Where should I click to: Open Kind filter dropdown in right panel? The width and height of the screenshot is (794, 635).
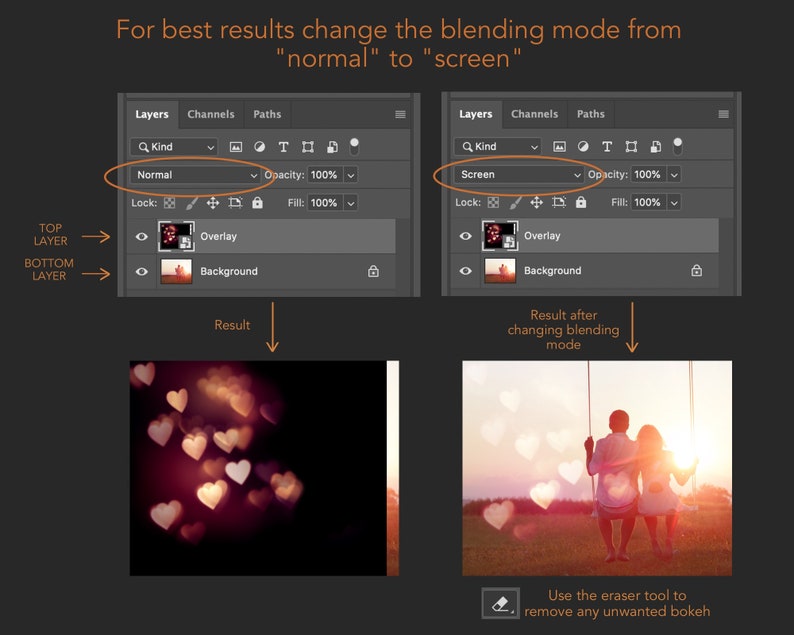point(498,146)
